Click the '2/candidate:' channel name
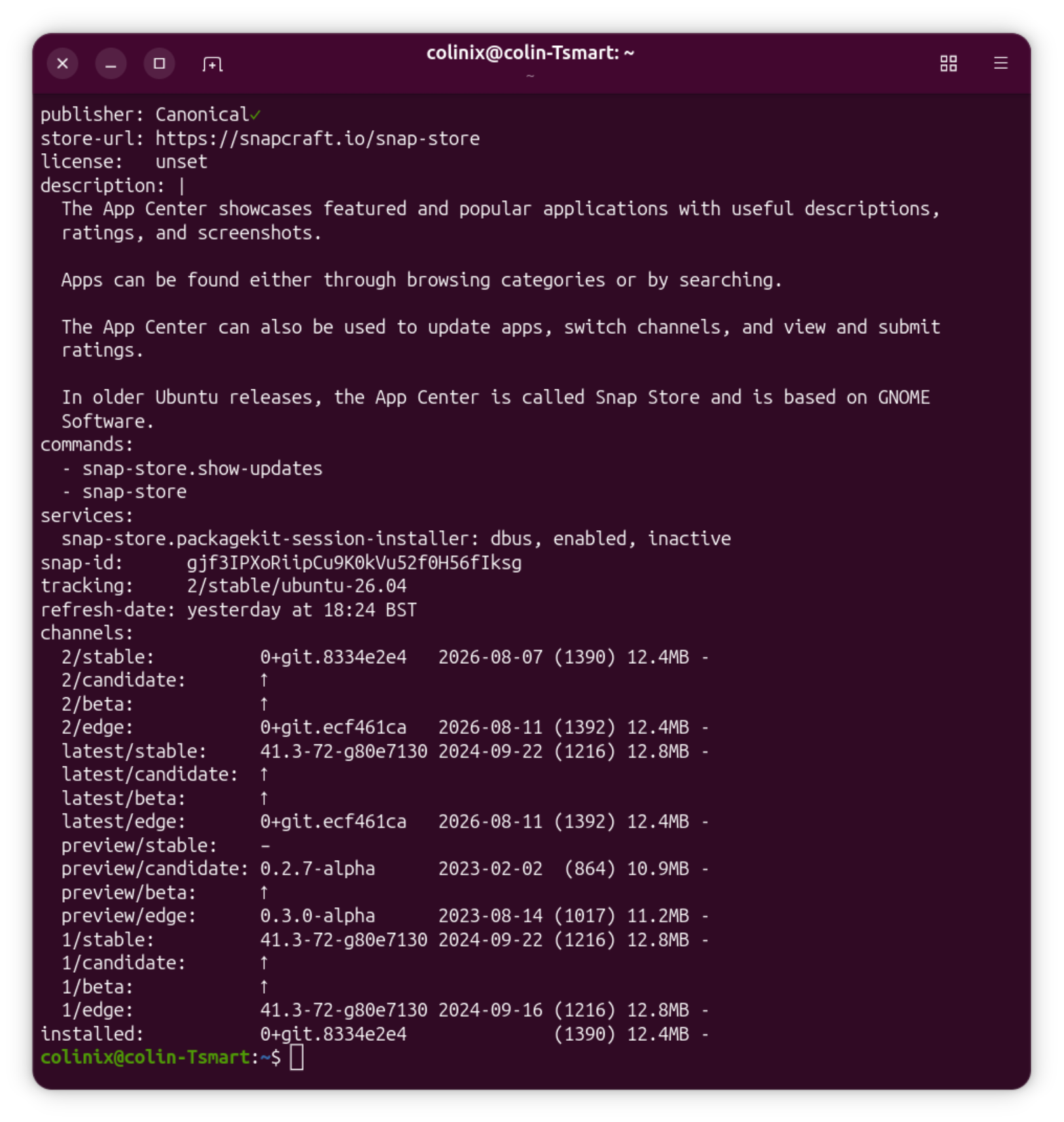Viewport: 1064px width, 1122px height. tap(124, 680)
